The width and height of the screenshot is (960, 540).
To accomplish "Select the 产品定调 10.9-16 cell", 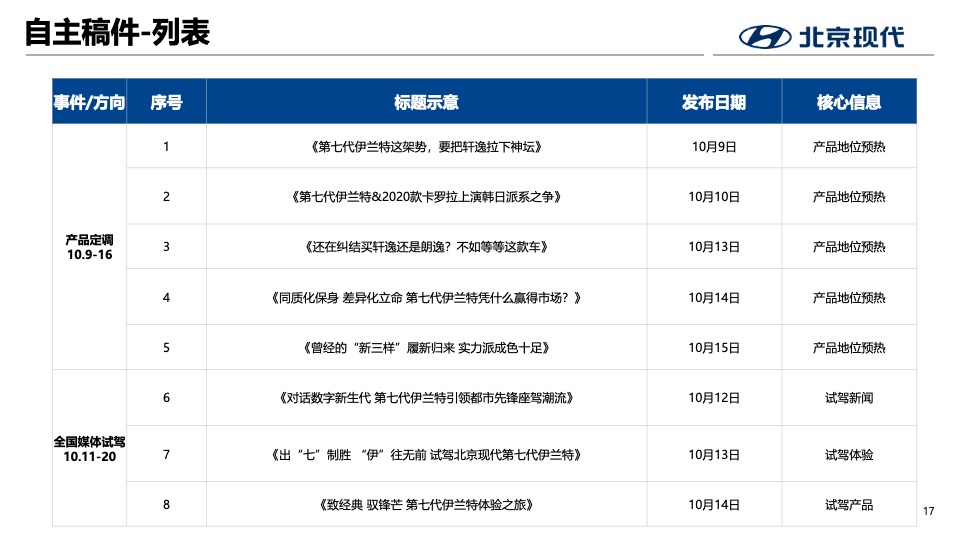I will [89, 247].
